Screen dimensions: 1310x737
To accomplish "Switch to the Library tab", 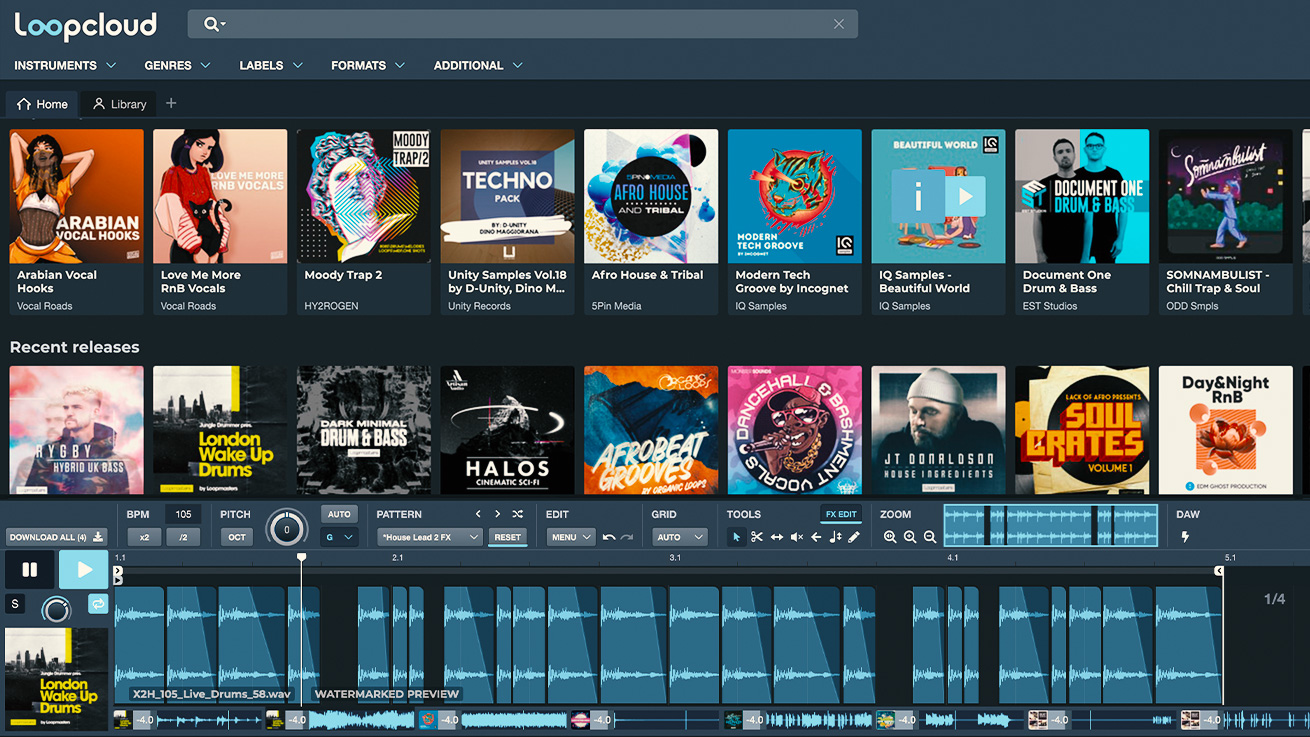I will tap(119, 104).
